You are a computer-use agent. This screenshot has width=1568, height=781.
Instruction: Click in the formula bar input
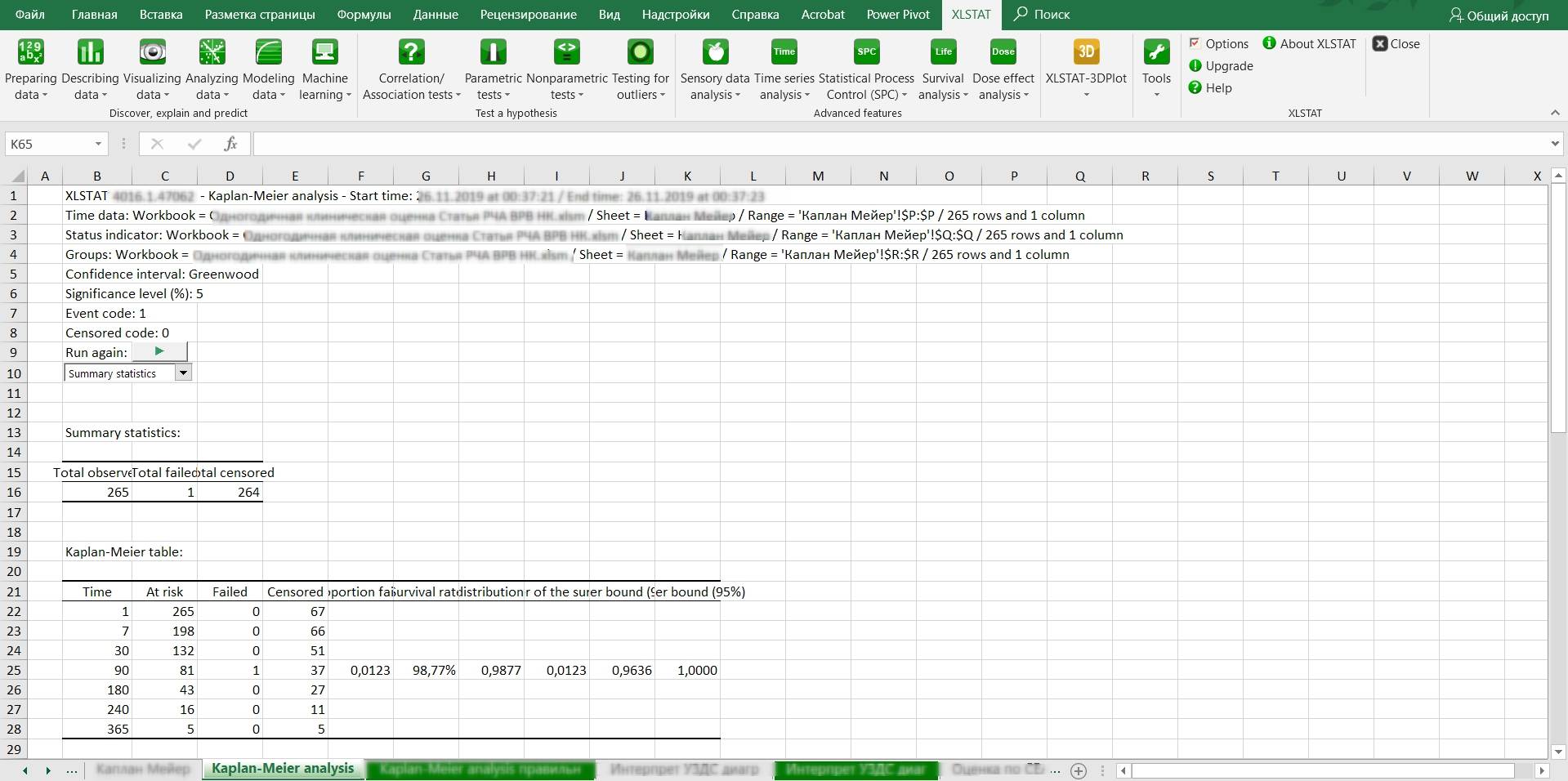(899, 145)
